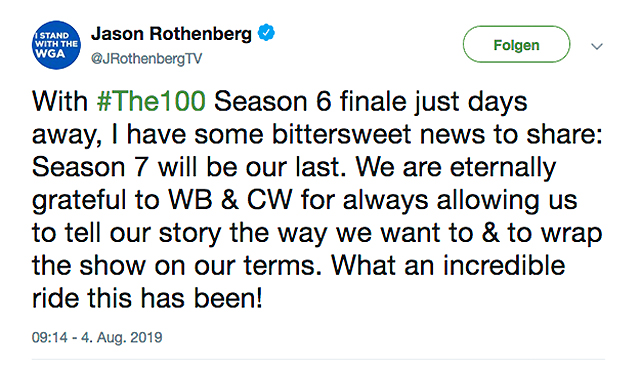
Task: Open the tweet timestamp 09:14 - 4. Aug. 2019
Action: tap(97, 338)
